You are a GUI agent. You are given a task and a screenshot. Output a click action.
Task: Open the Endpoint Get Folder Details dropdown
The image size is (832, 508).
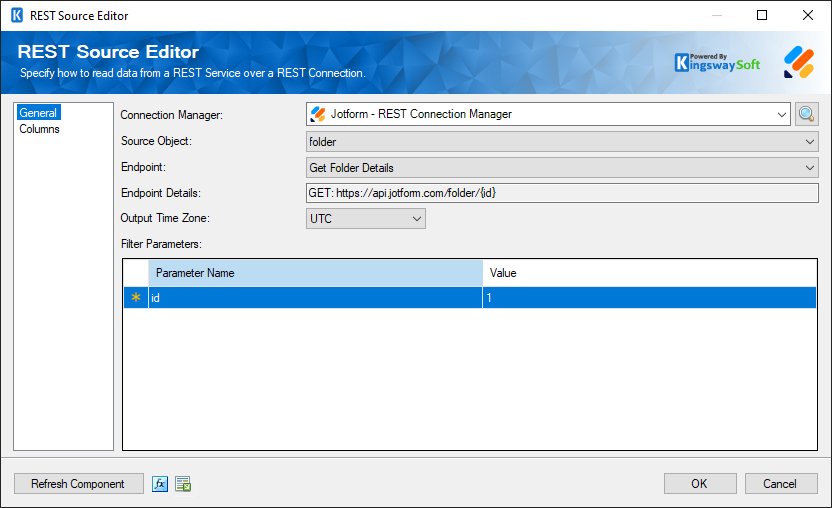tap(562, 168)
